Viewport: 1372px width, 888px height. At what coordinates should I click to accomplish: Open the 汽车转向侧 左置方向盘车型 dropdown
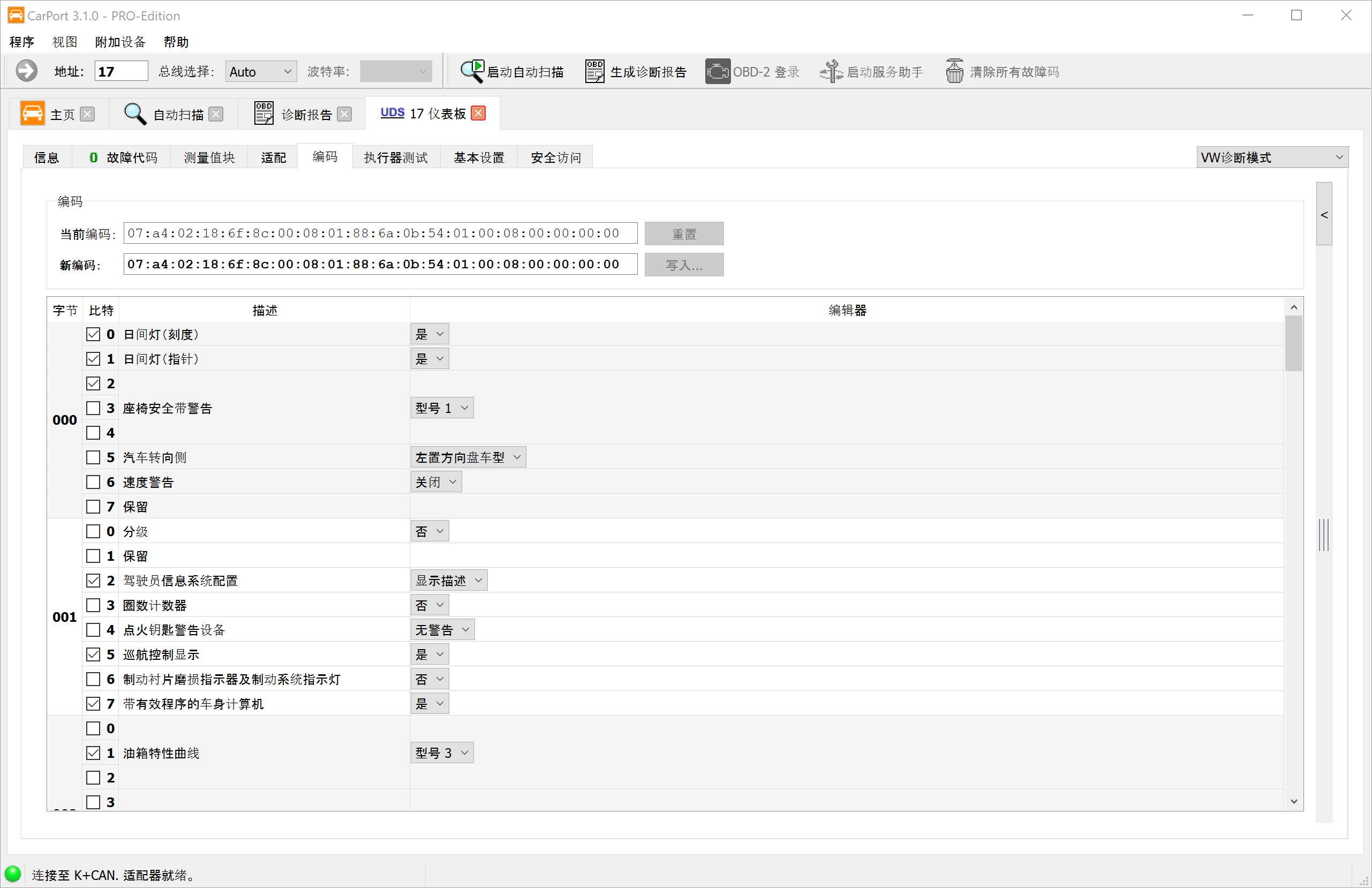click(468, 457)
